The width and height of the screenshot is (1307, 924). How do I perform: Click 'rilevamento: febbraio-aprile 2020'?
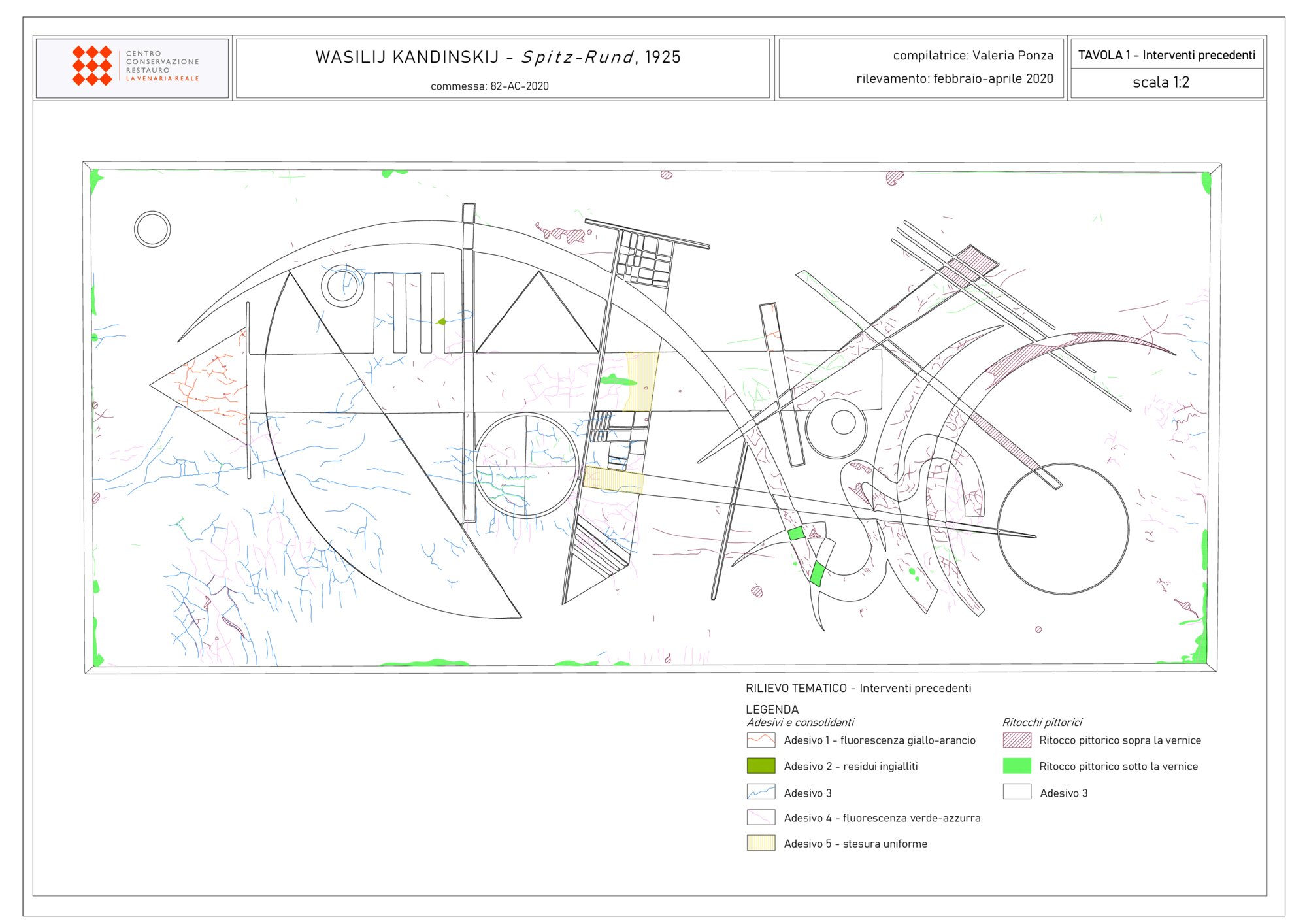pos(955,79)
